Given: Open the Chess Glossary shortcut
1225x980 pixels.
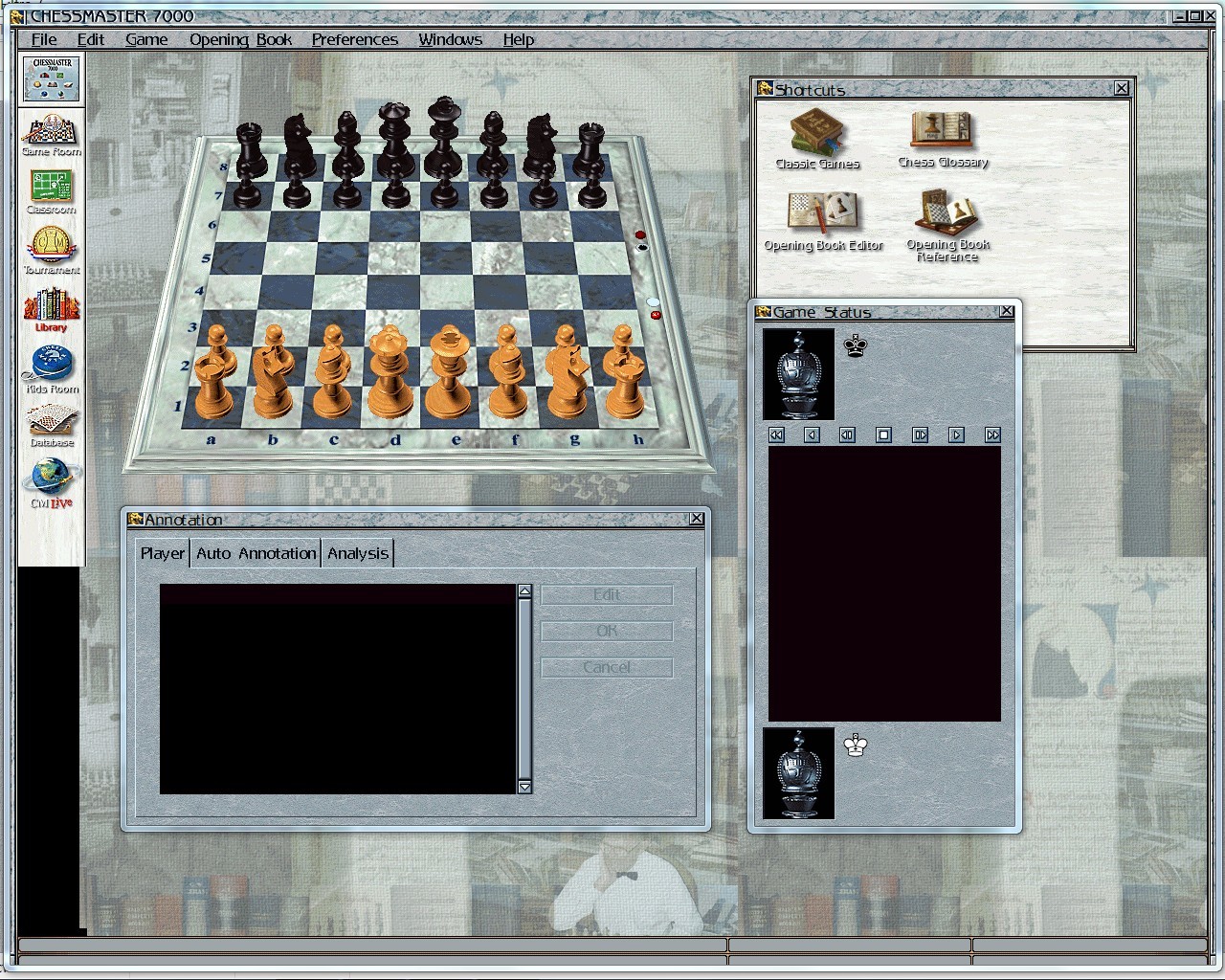Looking at the screenshot, I should point(943,140).
